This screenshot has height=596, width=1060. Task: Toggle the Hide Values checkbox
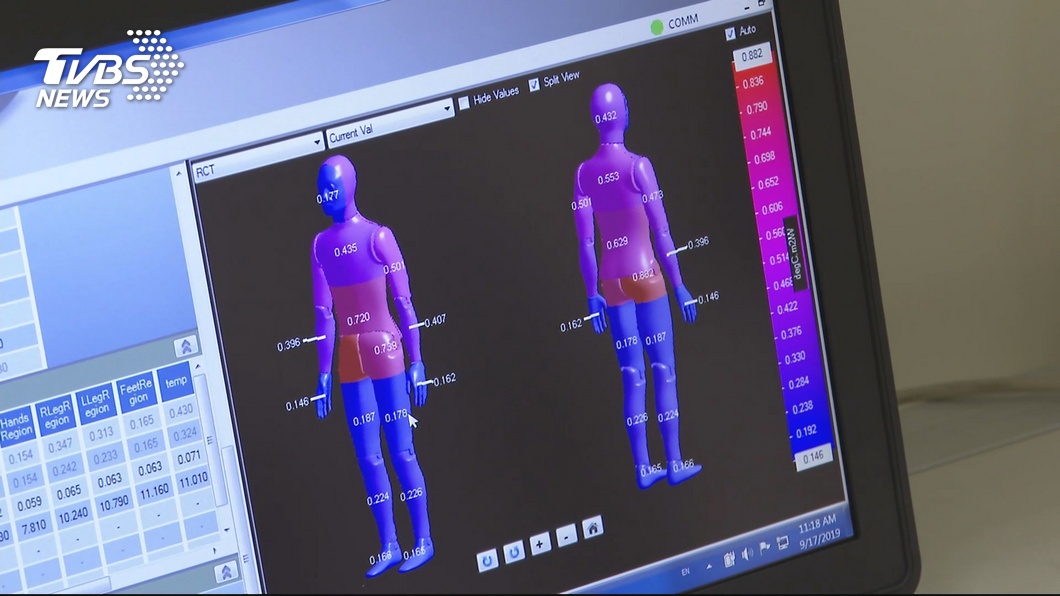[x=464, y=103]
